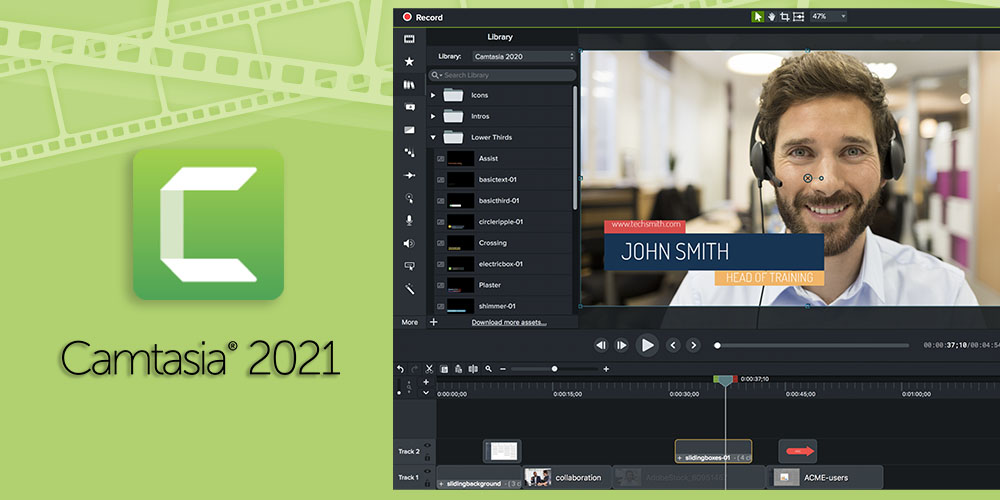Select the Crop tool in canvas toolbar

[785, 17]
